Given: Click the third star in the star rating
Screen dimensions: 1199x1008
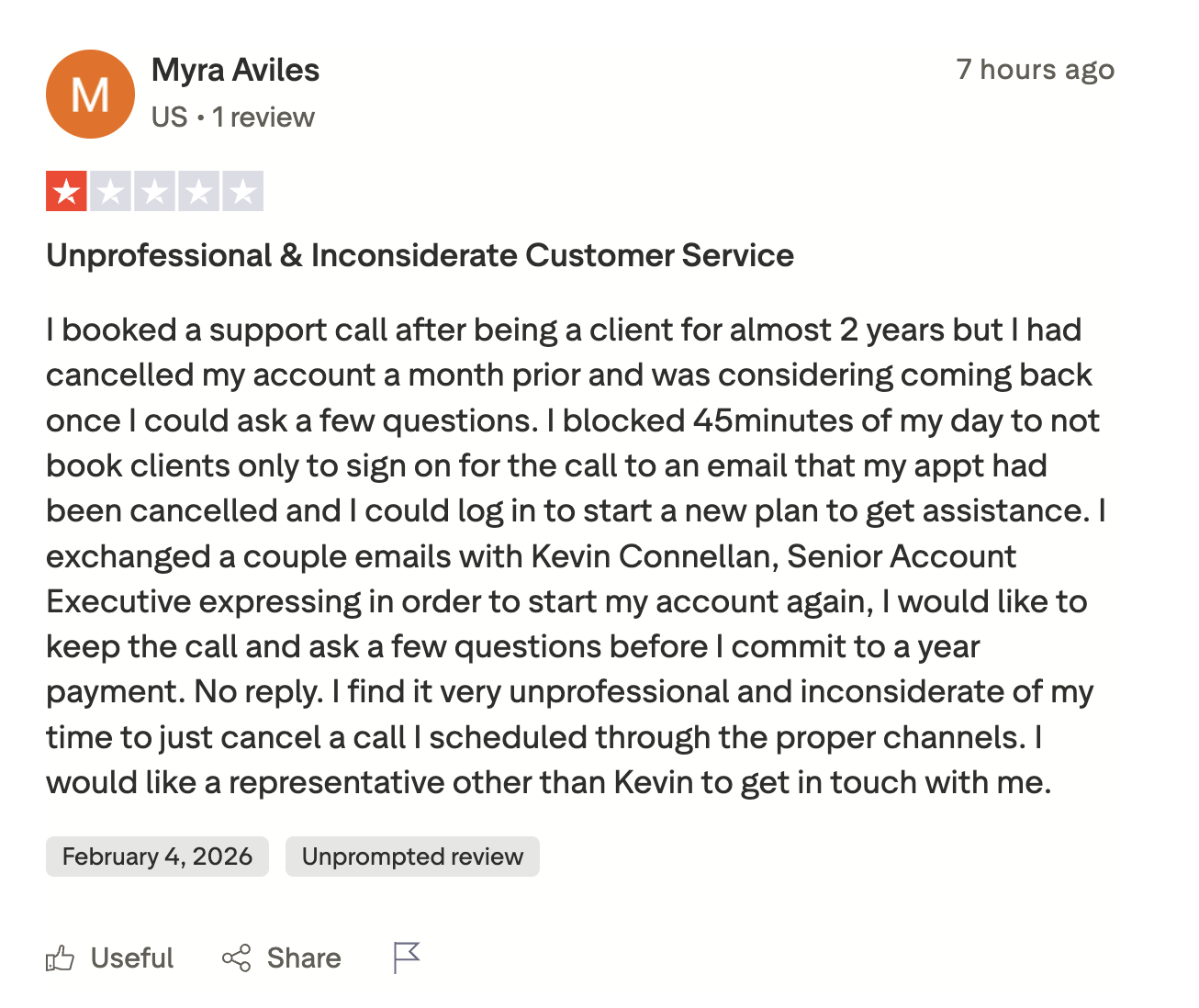Looking at the screenshot, I should (155, 191).
